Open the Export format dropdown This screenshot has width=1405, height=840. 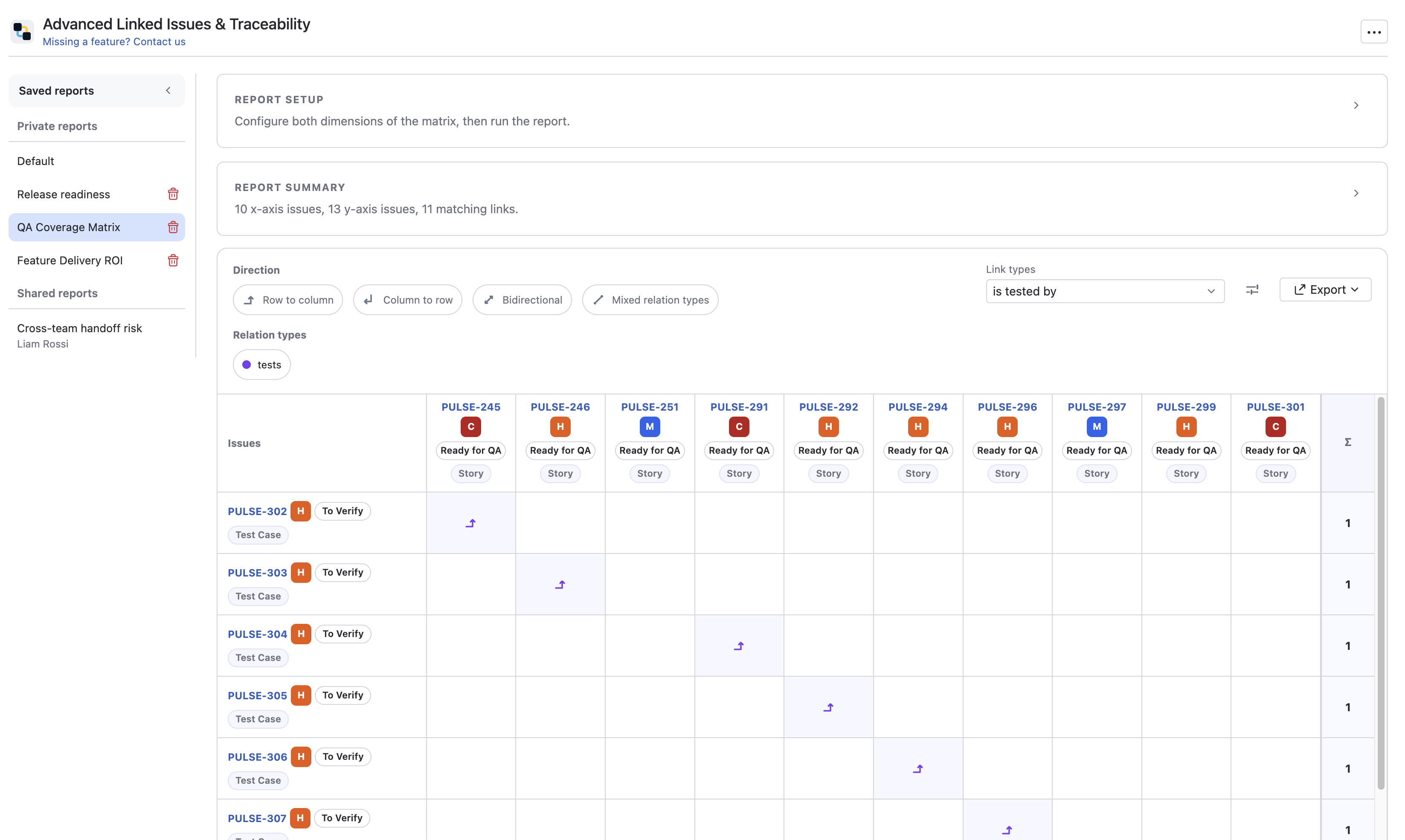click(1325, 289)
